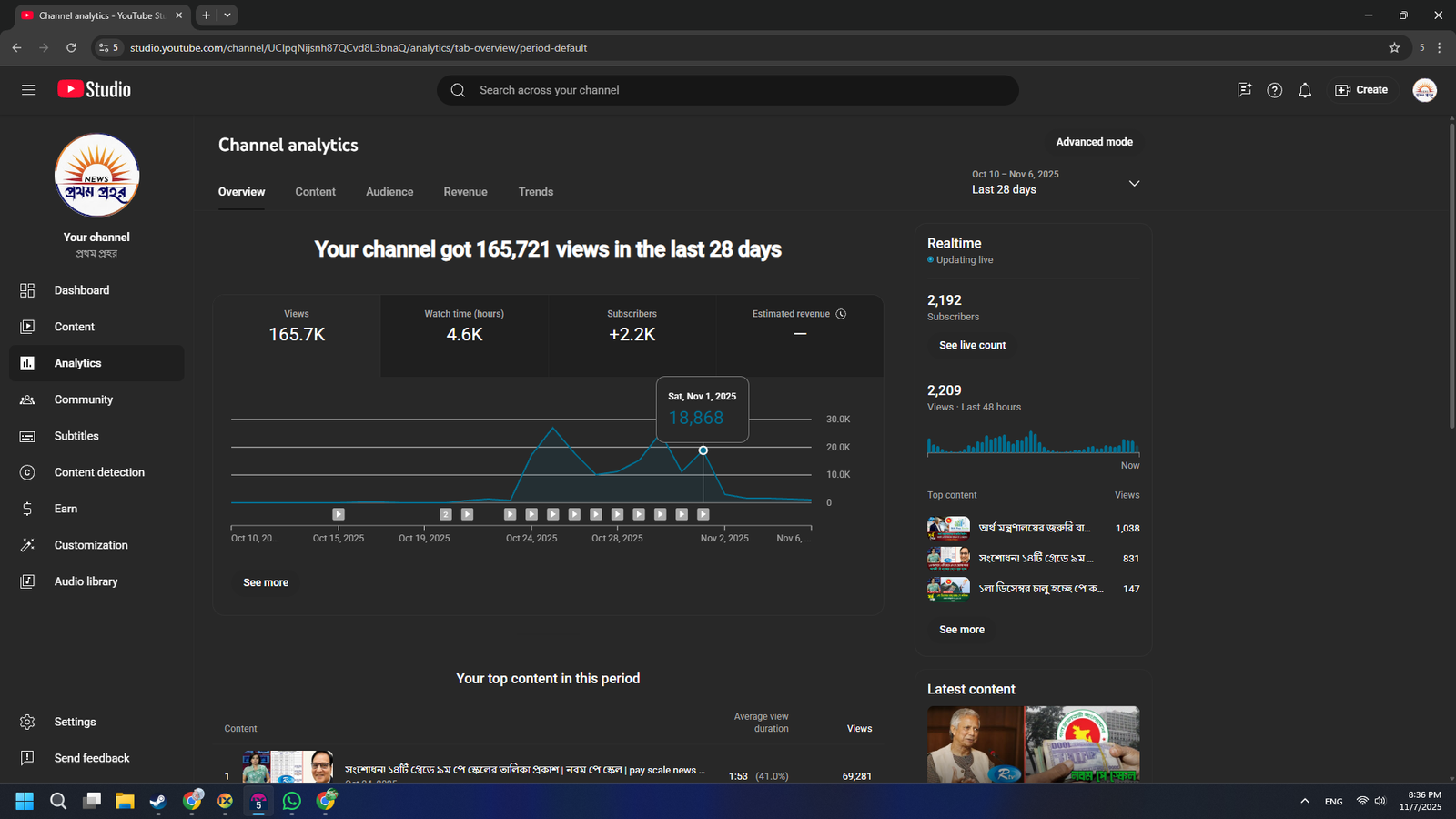1456x819 pixels.
Task: Click the search across your channel field
Action: pyautogui.click(x=728, y=90)
